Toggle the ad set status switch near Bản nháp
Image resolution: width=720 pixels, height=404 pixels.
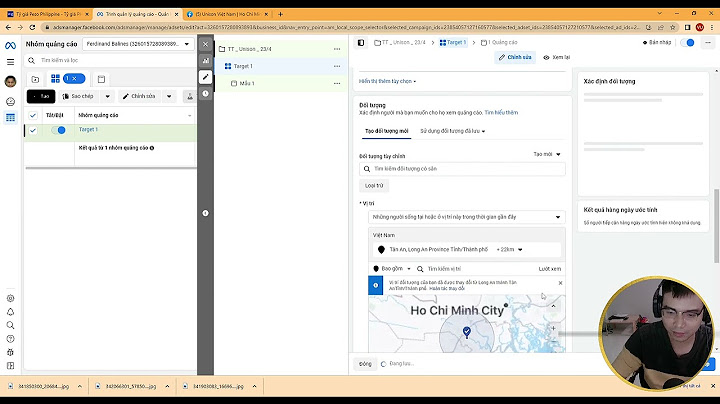[687, 43]
